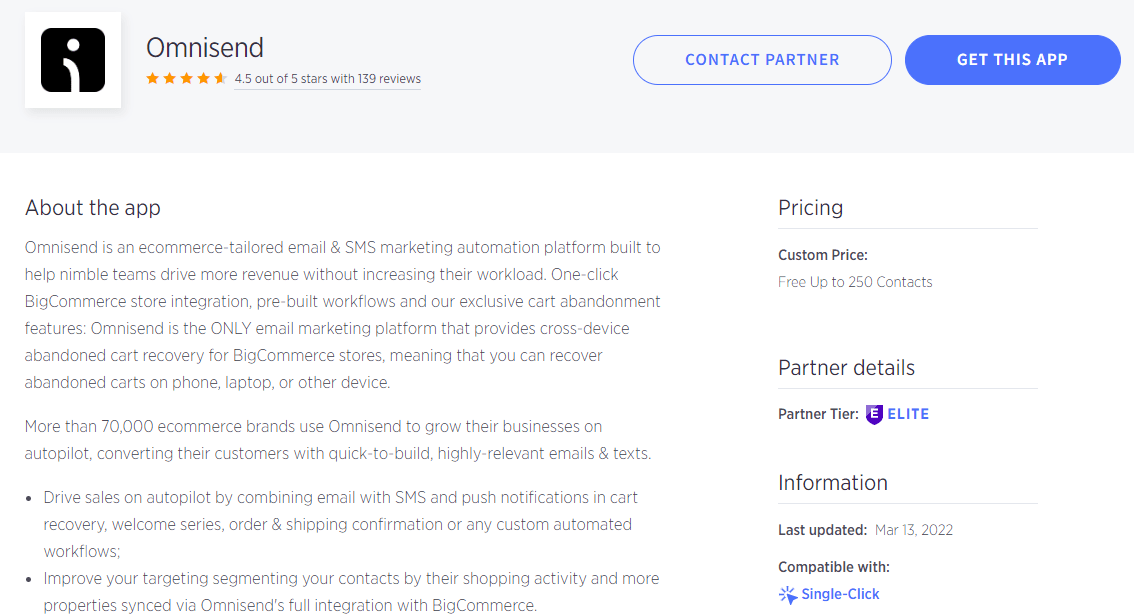Viewport: 1134px width, 615px height.
Task: Follow the ELITE partner tier link
Action: [908, 414]
